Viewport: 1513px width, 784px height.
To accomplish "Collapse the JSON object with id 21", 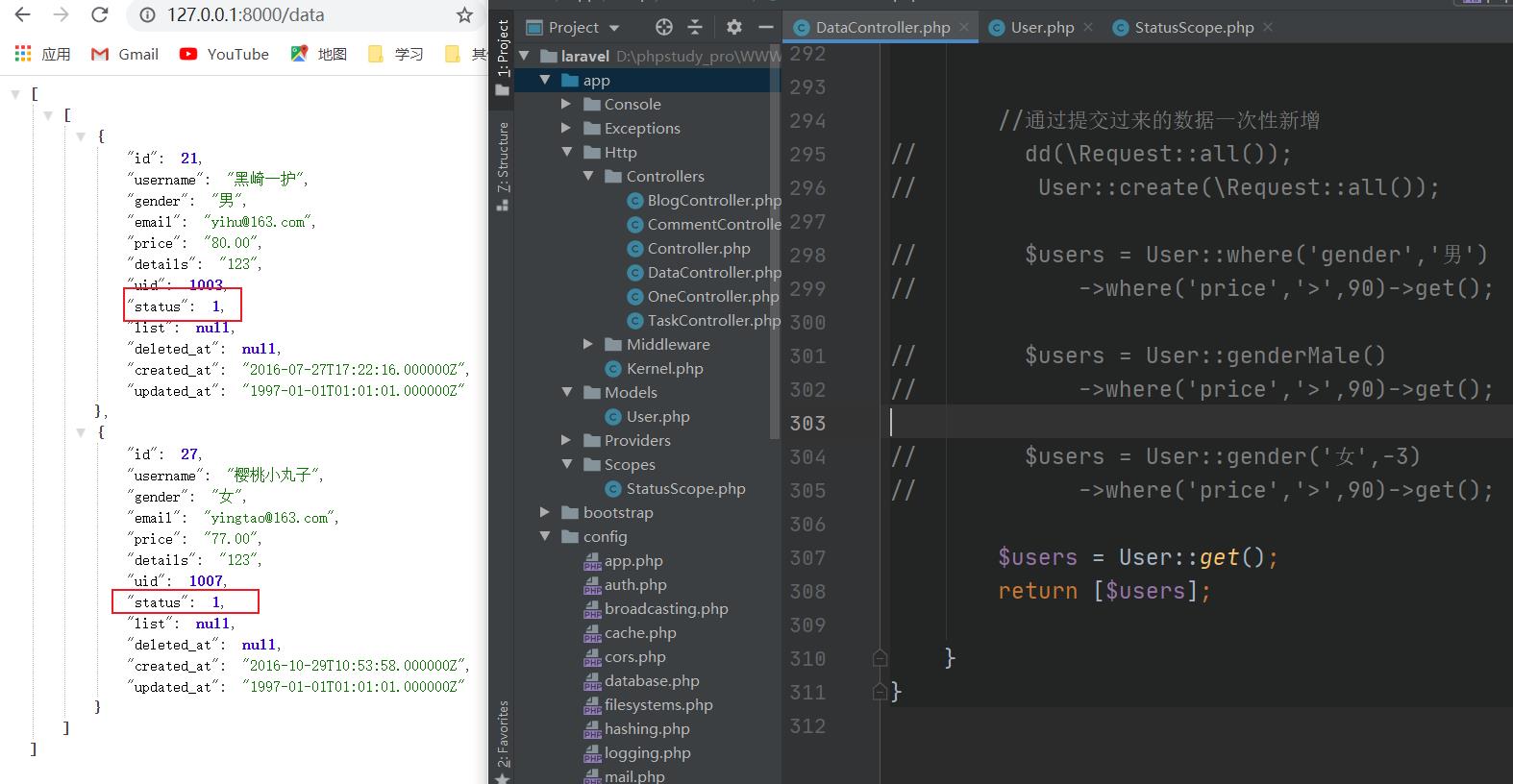I will coord(81,136).
